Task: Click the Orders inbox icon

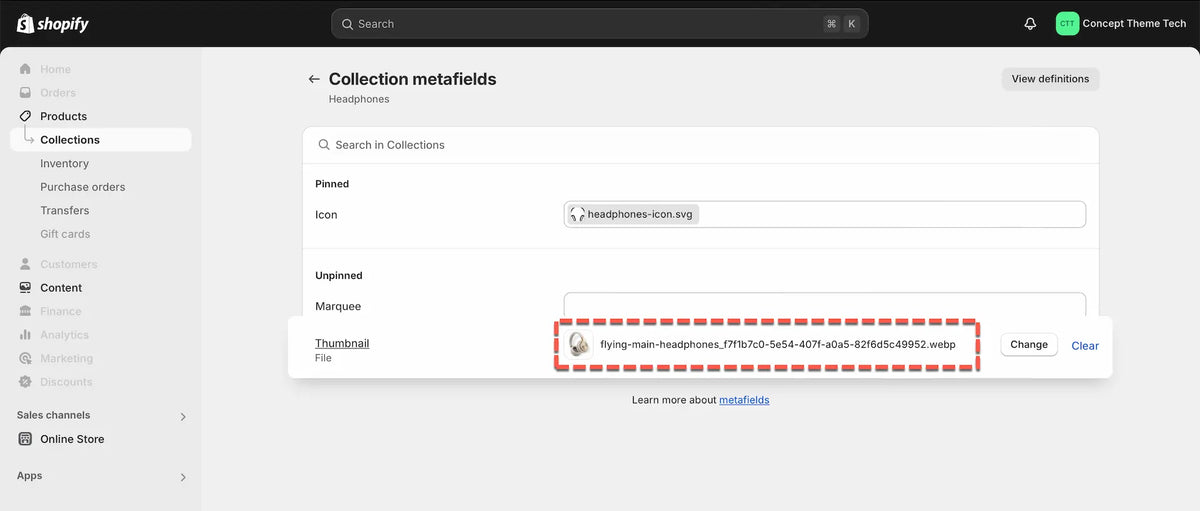Action: (25, 93)
